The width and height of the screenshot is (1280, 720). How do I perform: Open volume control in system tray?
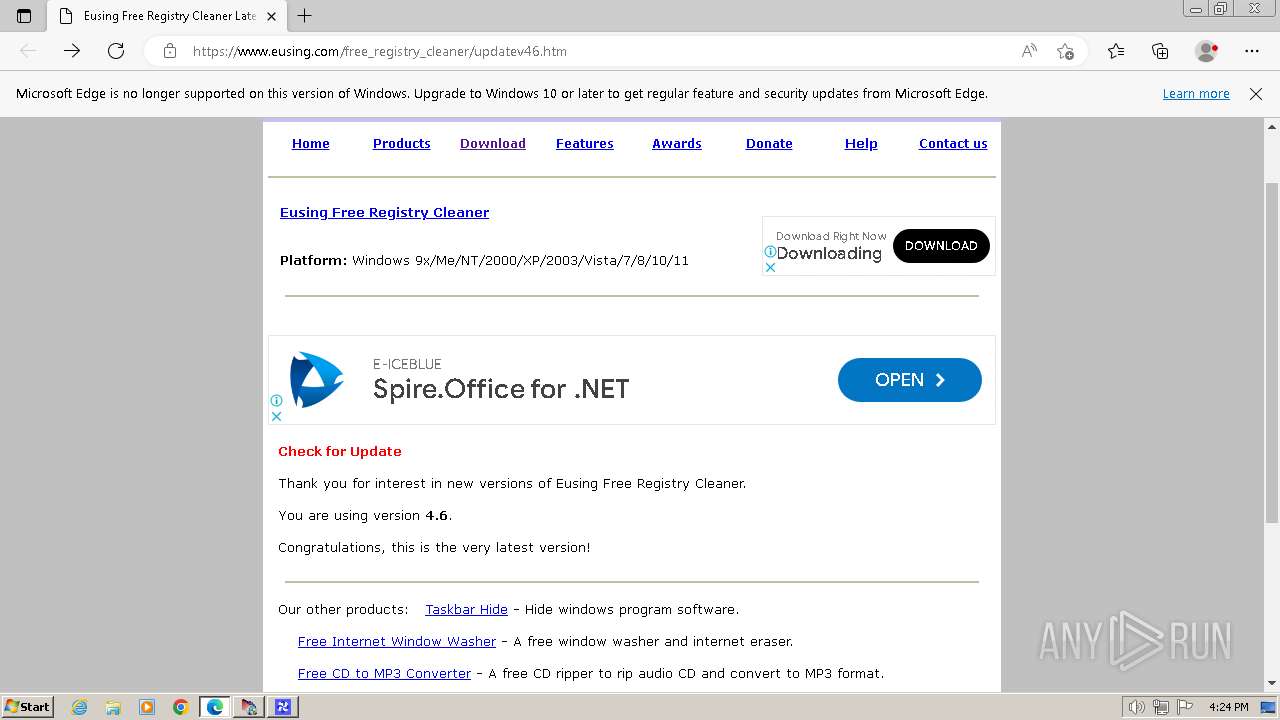(x=1137, y=707)
